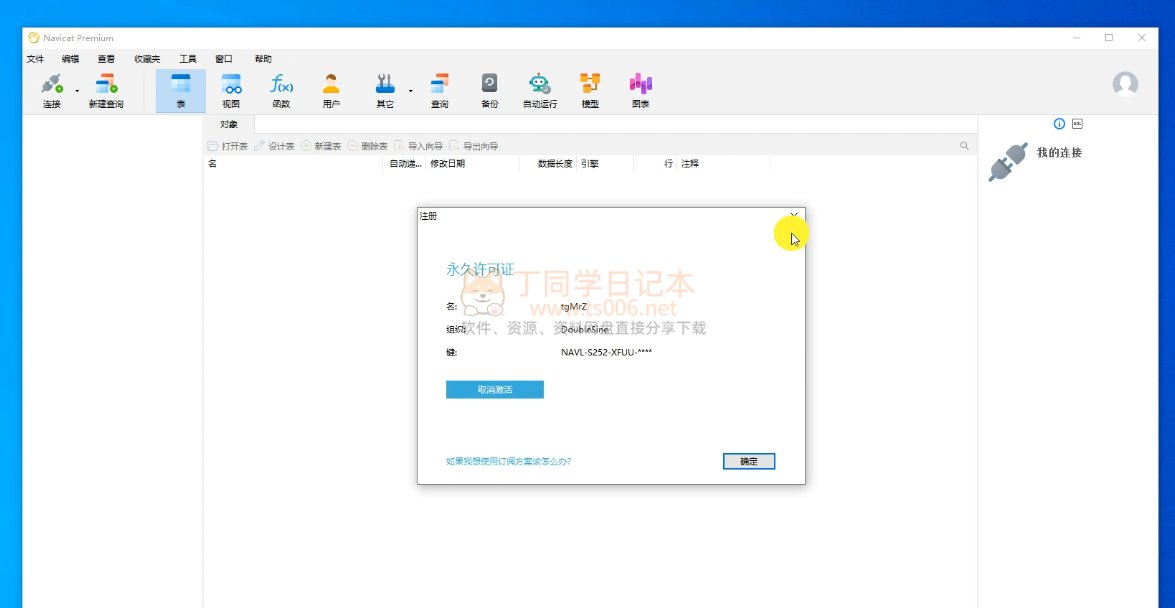The image size is (1175, 608).
Task: Open the 查看 (View) menu
Action: (x=106, y=59)
